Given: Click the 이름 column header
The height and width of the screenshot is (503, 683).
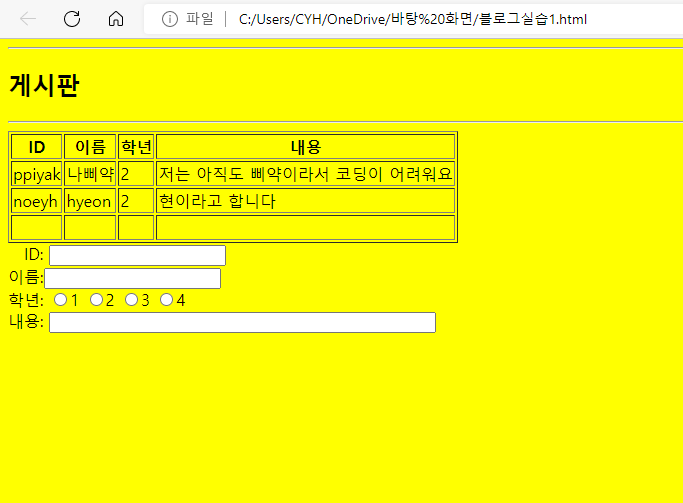Looking at the screenshot, I should (x=90, y=147).
